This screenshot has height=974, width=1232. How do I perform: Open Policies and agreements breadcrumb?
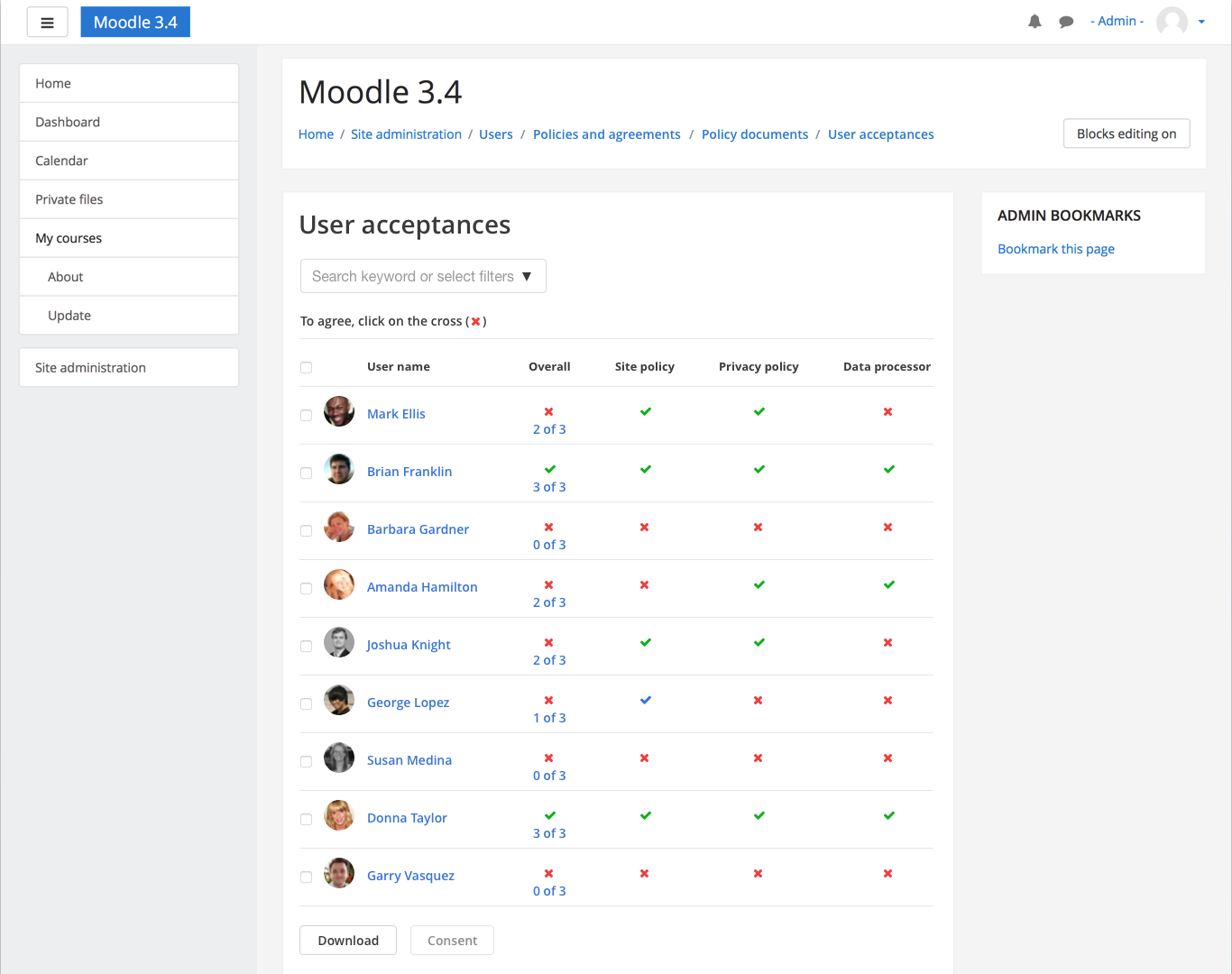[607, 134]
